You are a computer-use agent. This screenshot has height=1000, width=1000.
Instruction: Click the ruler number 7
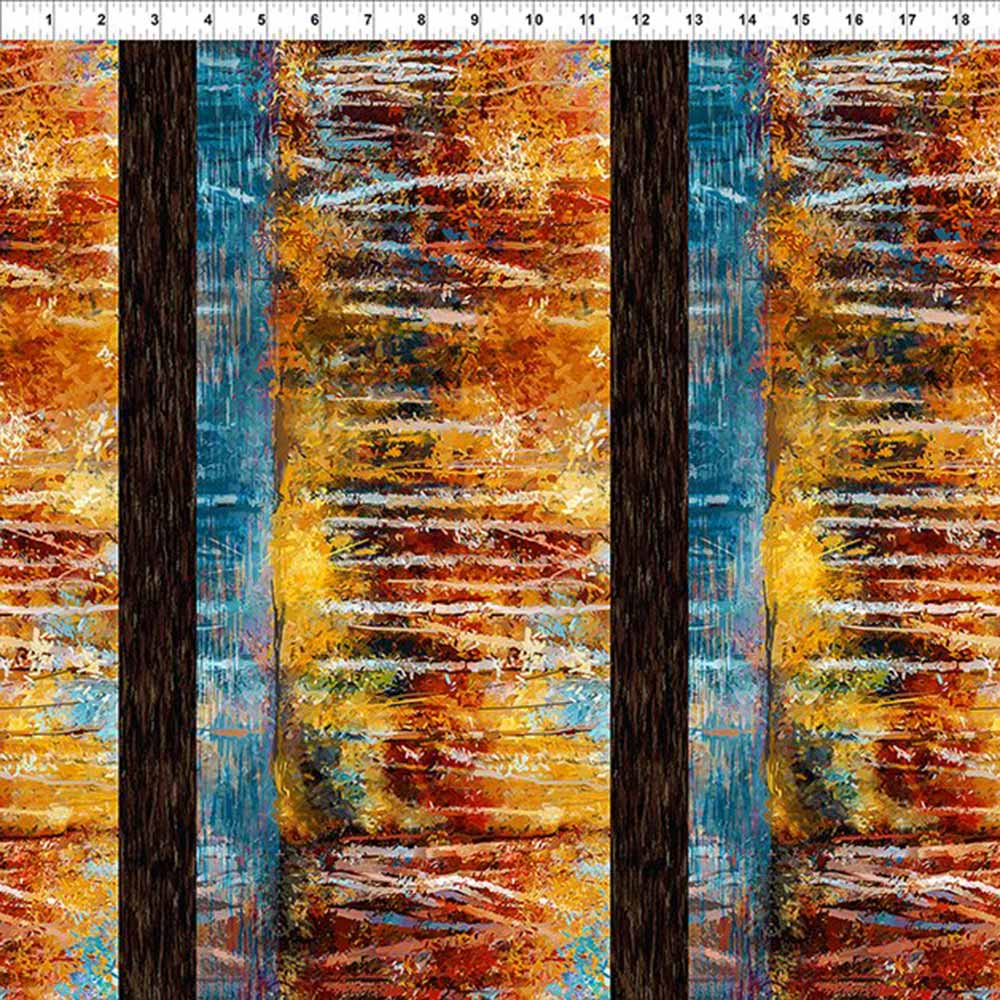click(x=368, y=19)
